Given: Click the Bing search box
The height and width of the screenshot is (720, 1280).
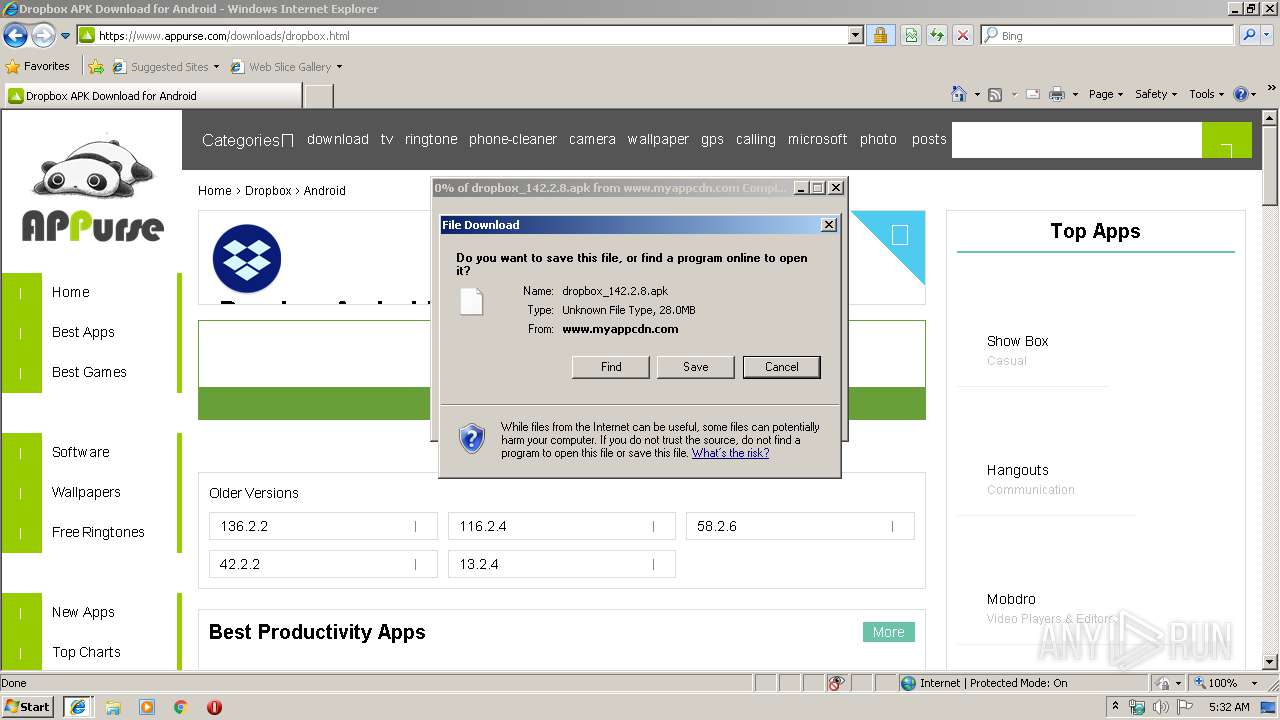Looking at the screenshot, I should point(1108,35).
